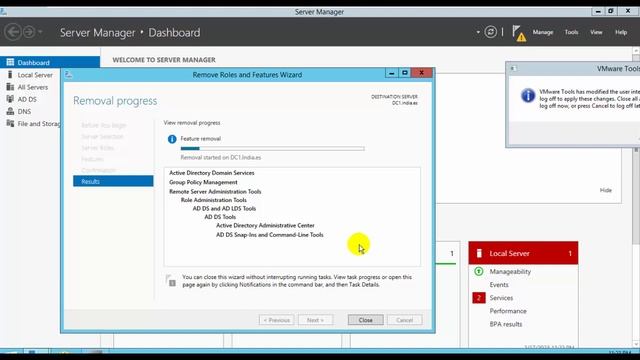The image size is (640, 360).
Task: Minimize the Server Manager window
Action: (598, 11)
